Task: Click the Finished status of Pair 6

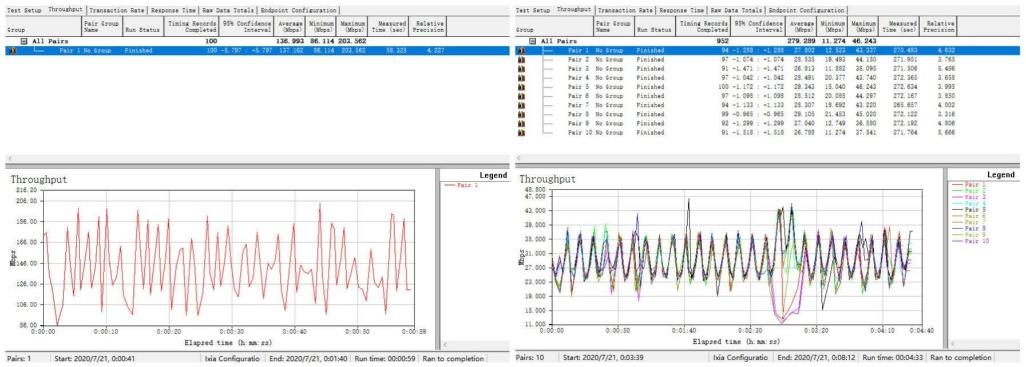Action: [x=649, y=96]
